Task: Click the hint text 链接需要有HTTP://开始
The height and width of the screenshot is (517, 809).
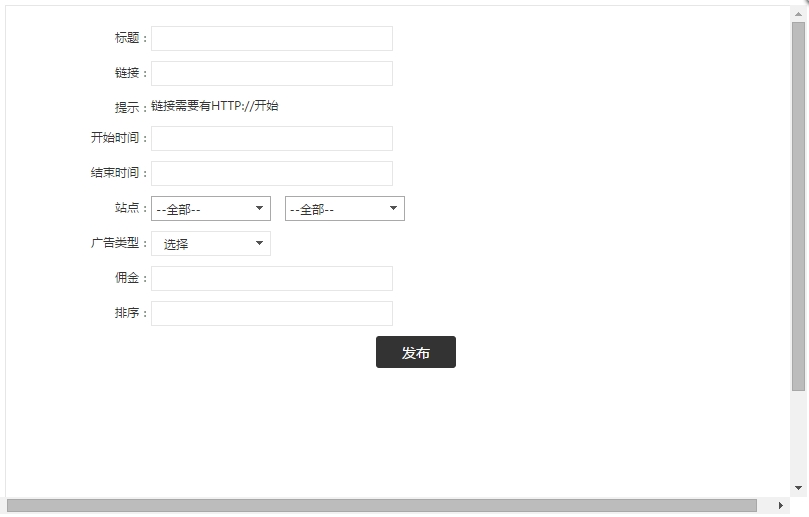Action: 215,106
